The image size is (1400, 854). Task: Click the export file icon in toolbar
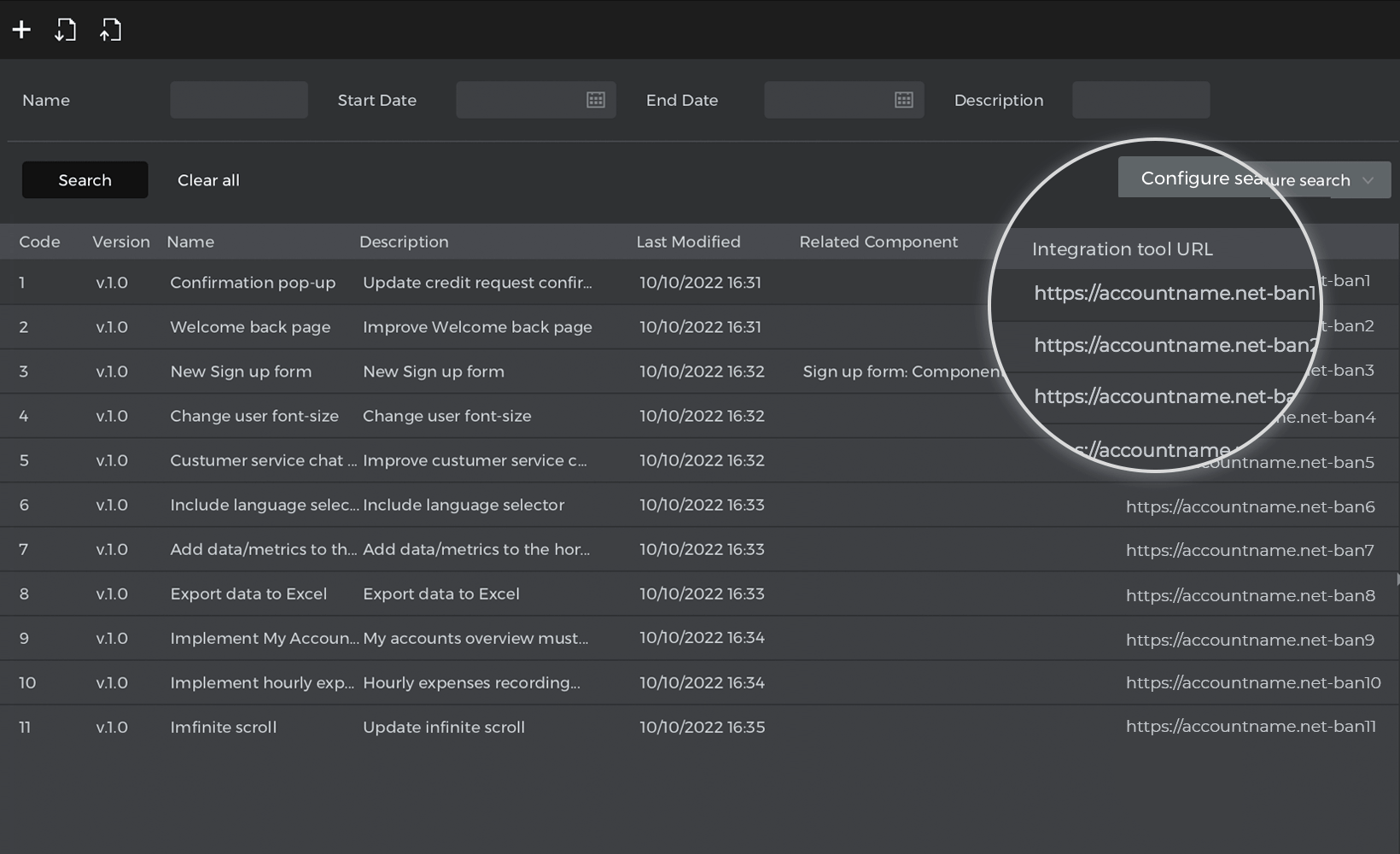110,30
